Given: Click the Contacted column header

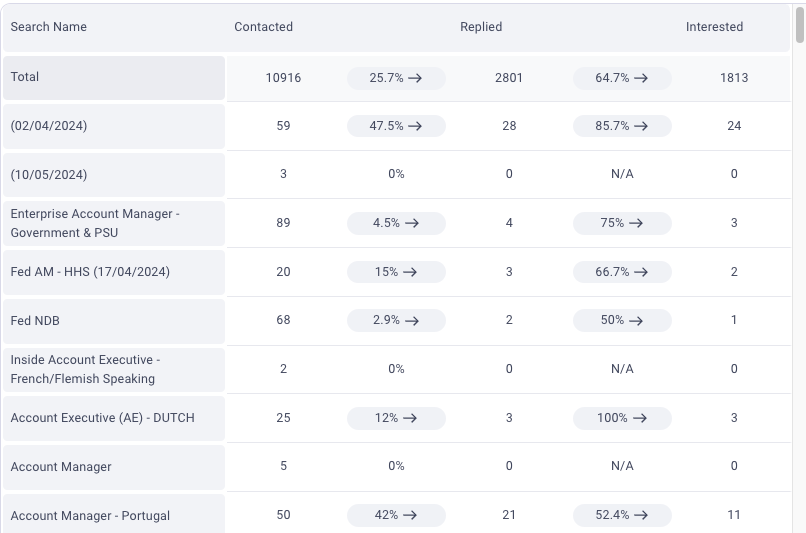Looking at the screenshot, I should pyautogui.click(x=264, y=27).
